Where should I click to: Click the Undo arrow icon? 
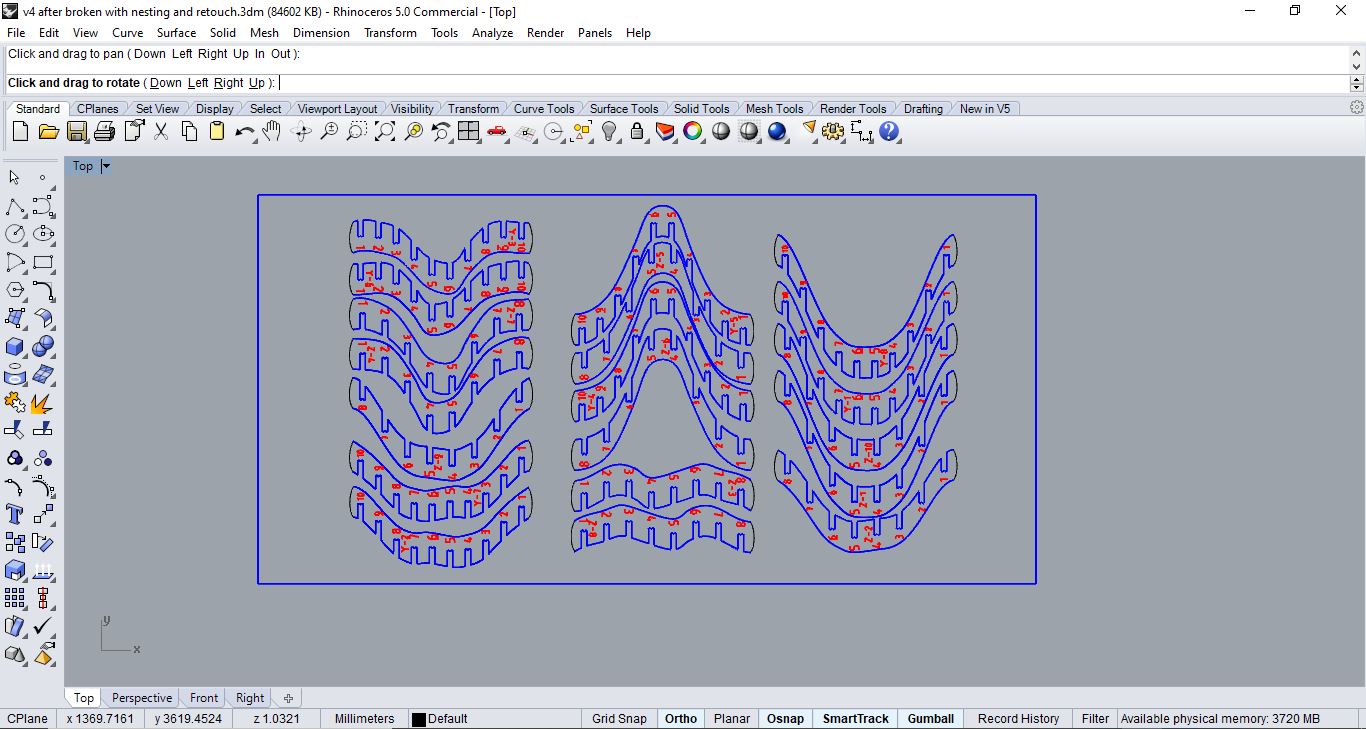point(244,132)
